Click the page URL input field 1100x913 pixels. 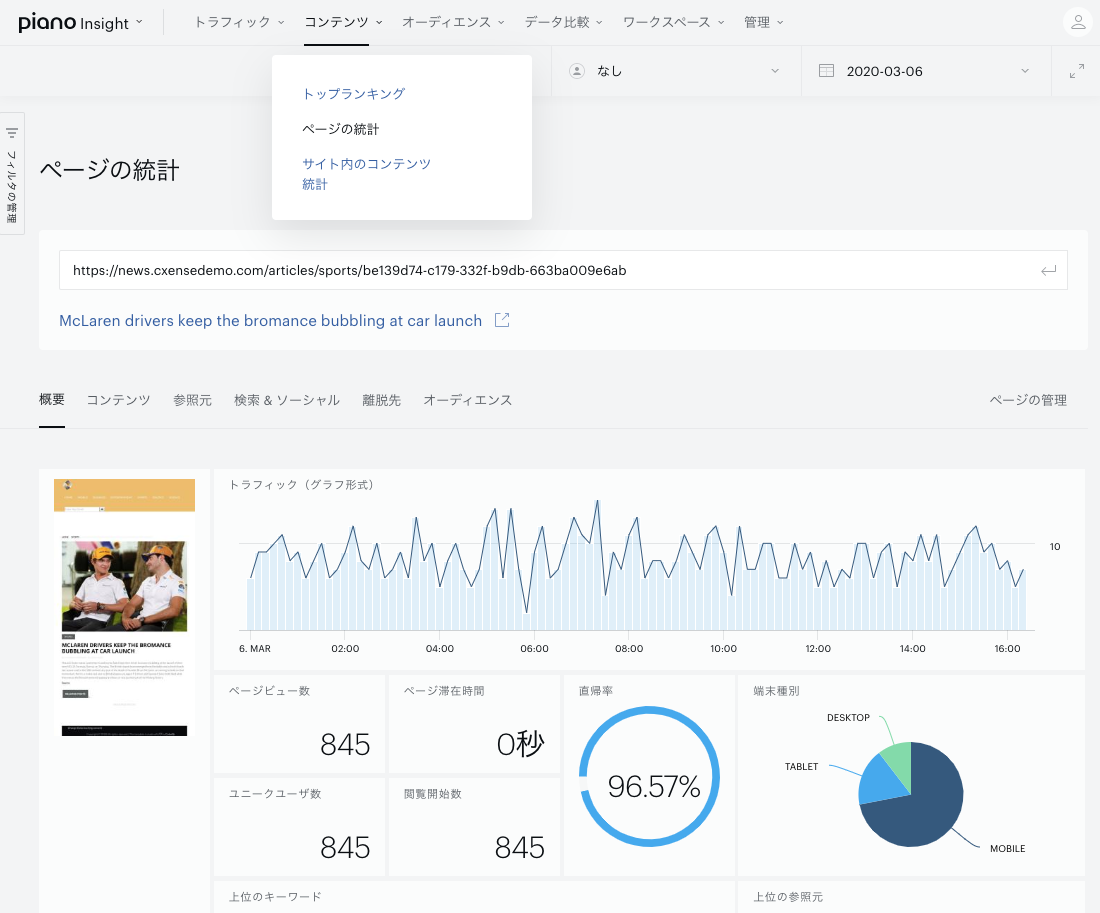click(547, 270)
